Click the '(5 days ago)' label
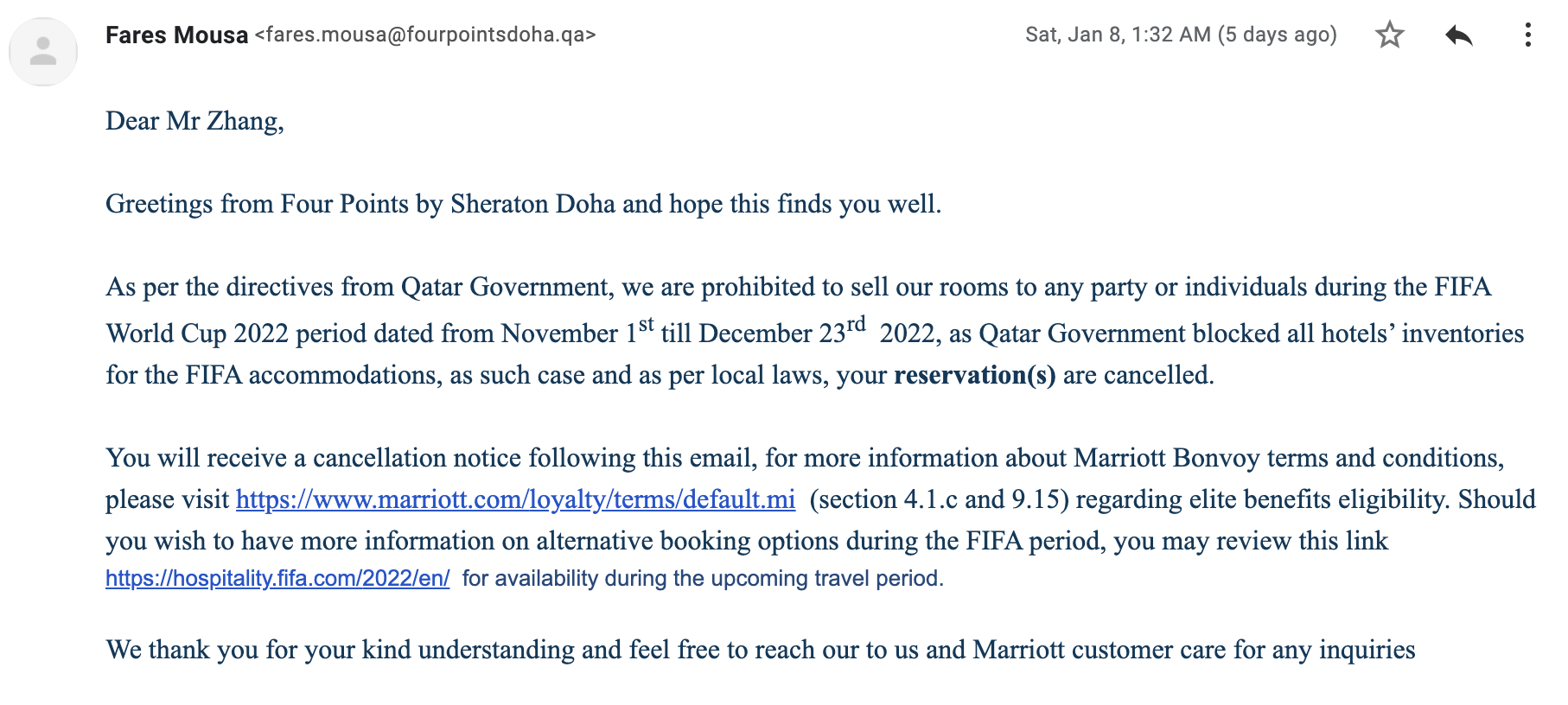The height and width of the screenshot is (705, 1568). click(1277, 35)
